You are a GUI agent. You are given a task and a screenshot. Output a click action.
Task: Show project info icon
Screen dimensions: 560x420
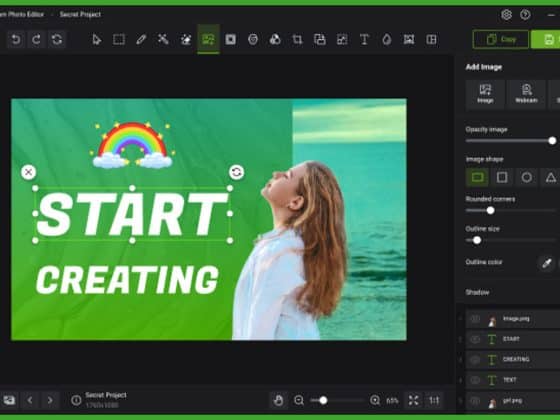click(76, 400)
